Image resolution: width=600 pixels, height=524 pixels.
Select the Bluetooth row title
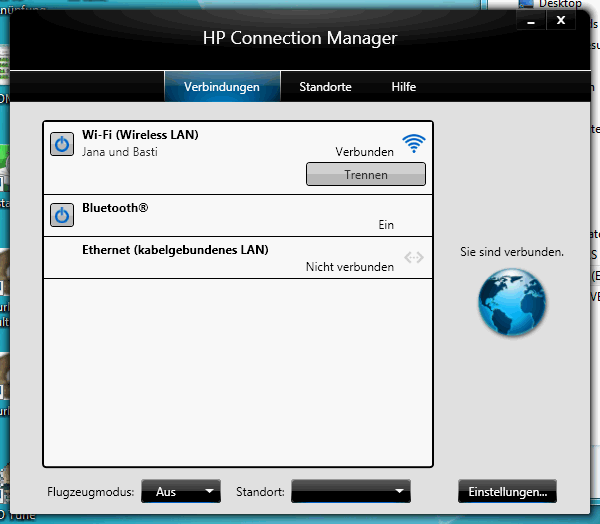[115, 208]
